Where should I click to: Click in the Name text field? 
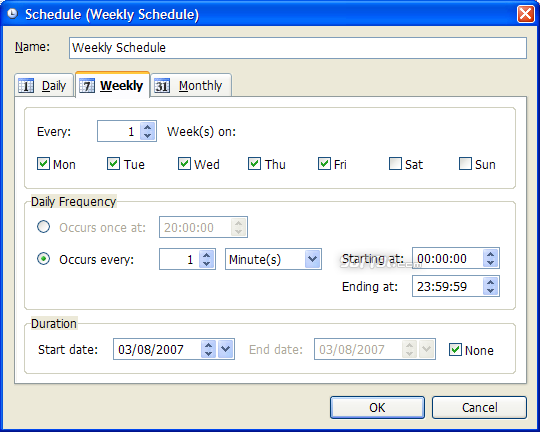(x=298, y=48)
